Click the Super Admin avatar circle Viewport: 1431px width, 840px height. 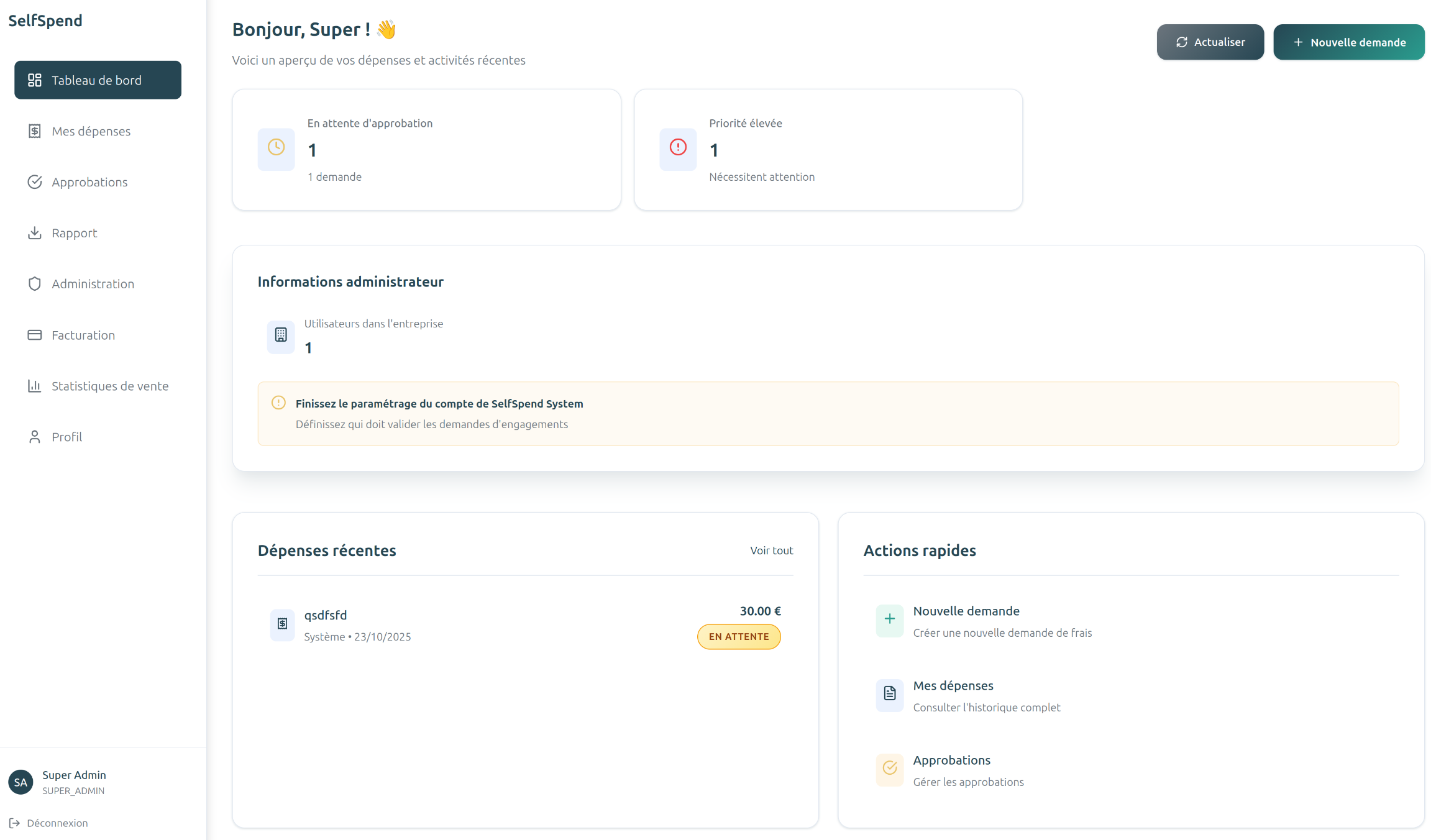[x=21, y=782]
